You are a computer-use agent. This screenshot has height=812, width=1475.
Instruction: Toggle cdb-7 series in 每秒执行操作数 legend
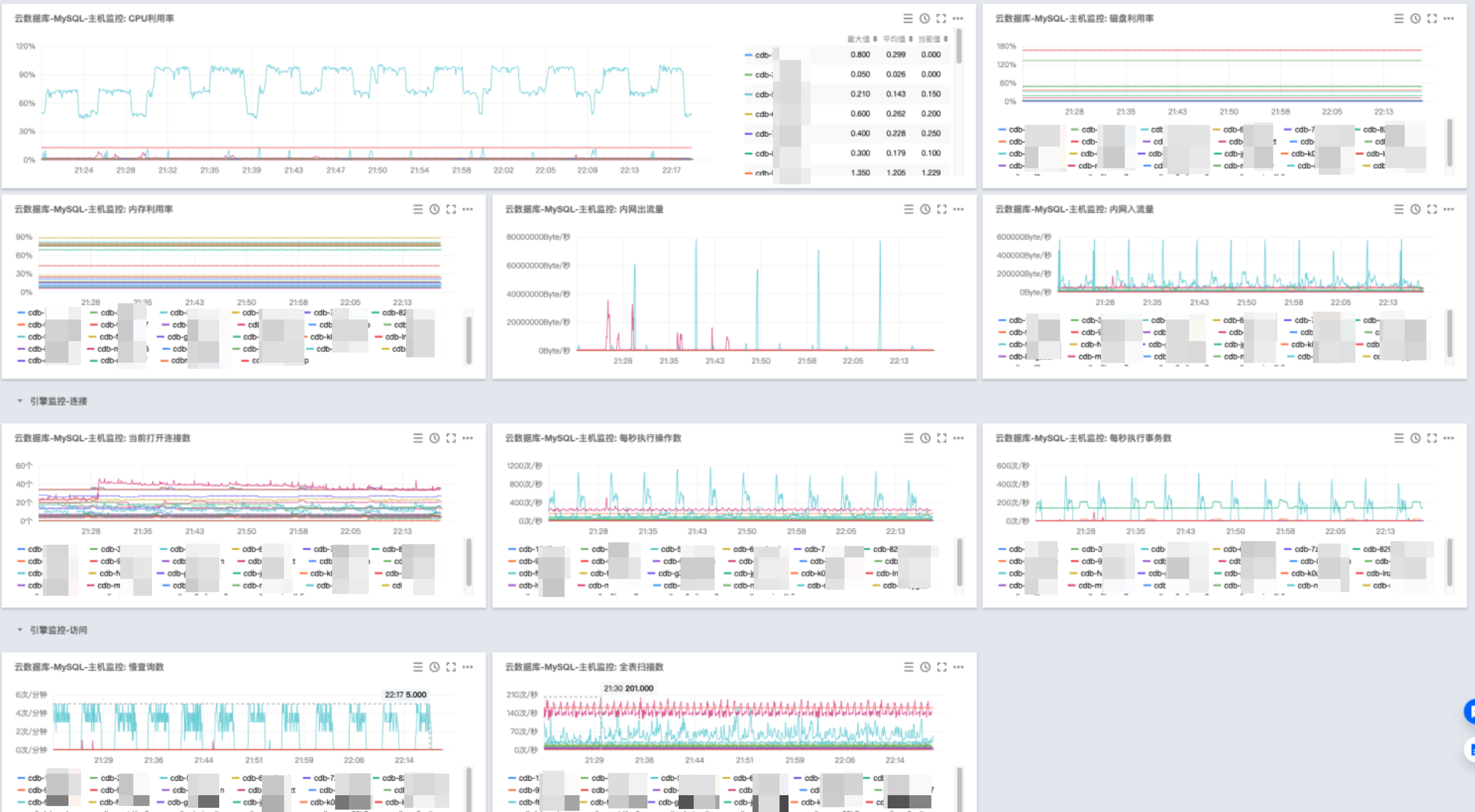click(810, 549)
